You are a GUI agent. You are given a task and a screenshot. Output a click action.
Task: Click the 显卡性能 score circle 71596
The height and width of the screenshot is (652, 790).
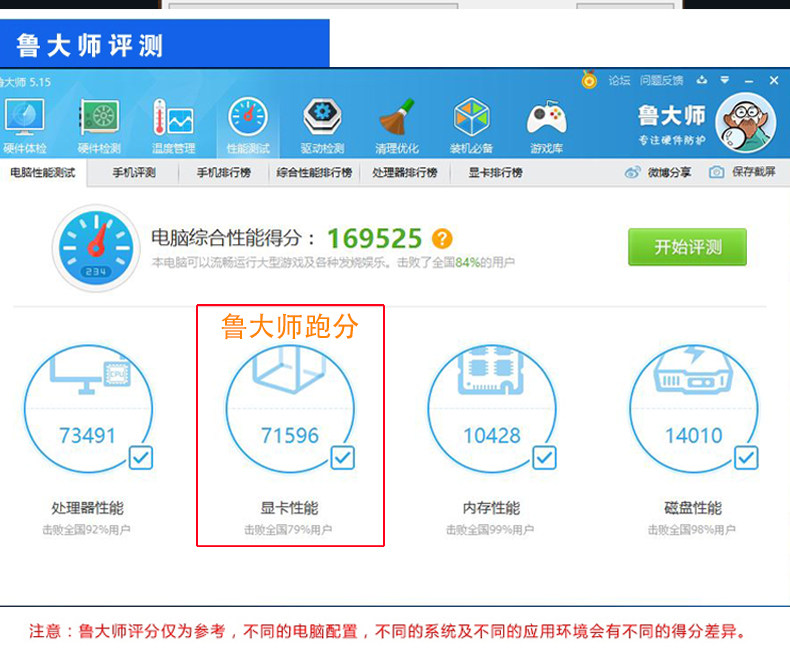click(290, 409)
